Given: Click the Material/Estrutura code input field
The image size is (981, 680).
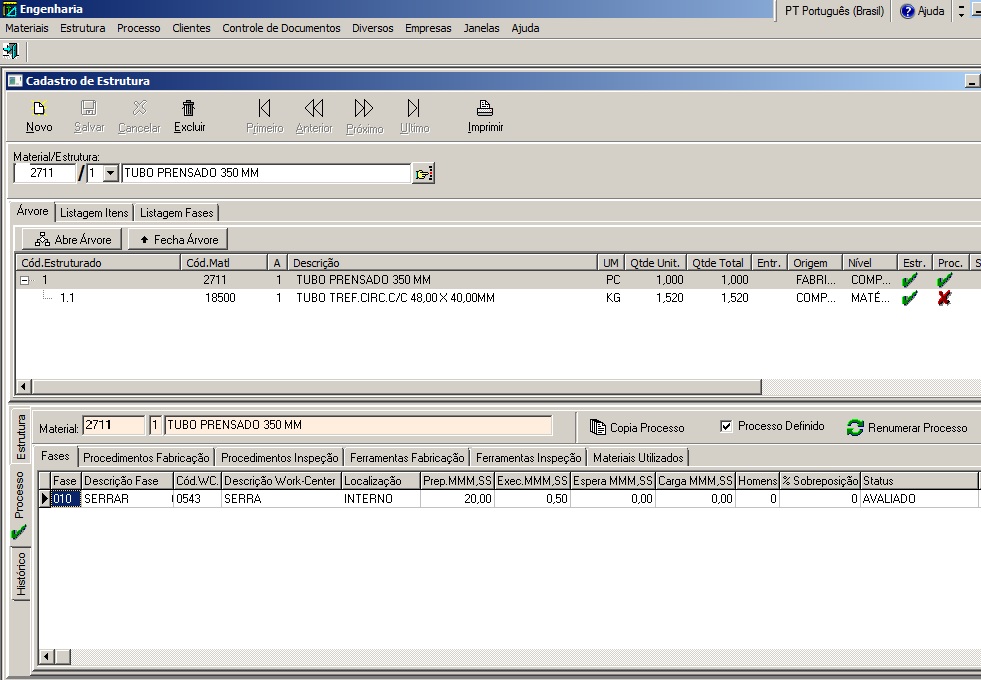Looking at the screenshot, I should (45, 174).
